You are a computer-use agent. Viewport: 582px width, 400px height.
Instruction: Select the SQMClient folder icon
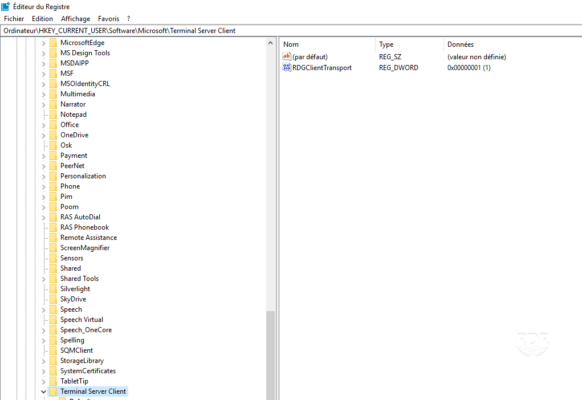coord(53,351)
